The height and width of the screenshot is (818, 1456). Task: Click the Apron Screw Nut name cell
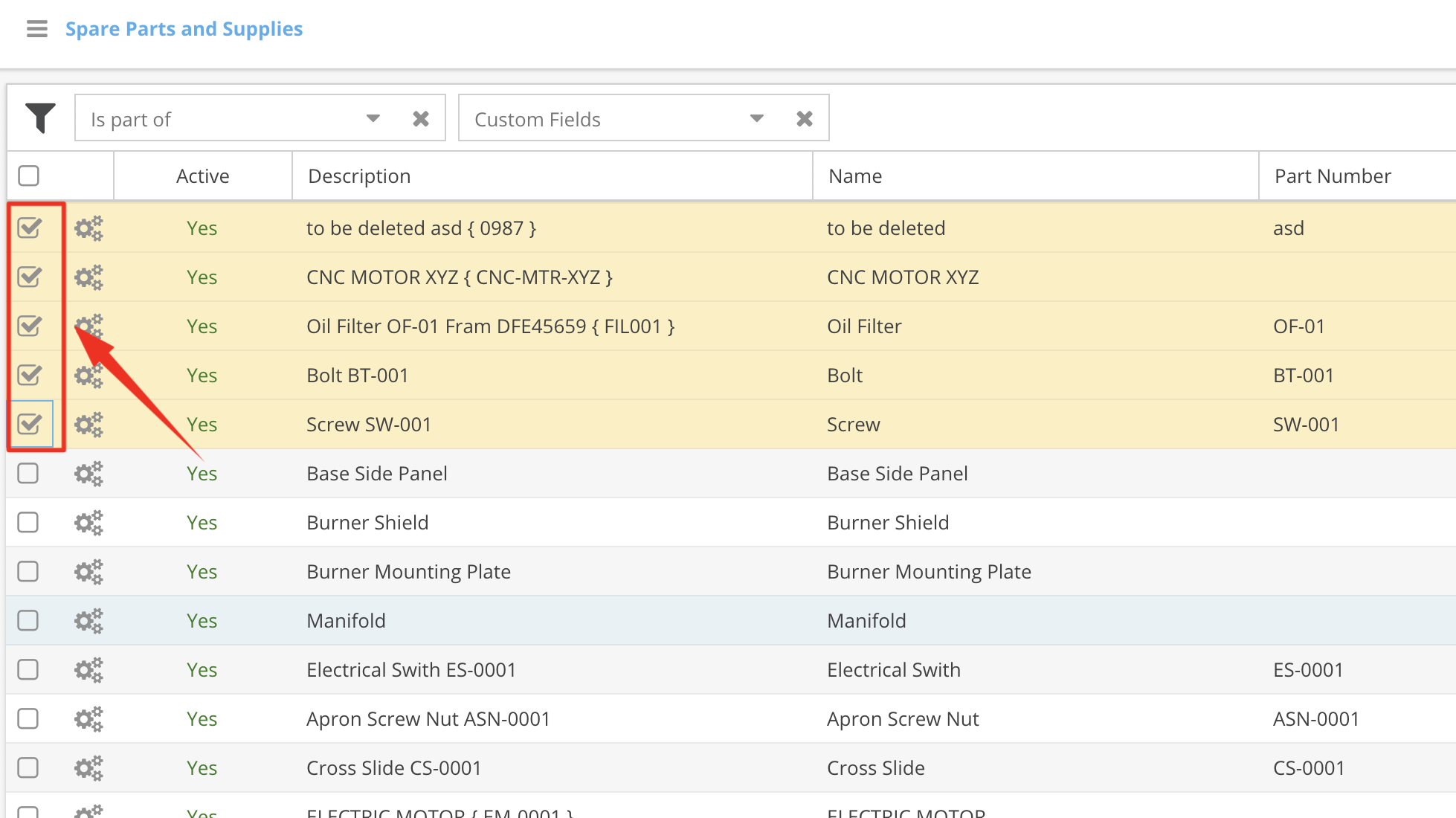903,719
